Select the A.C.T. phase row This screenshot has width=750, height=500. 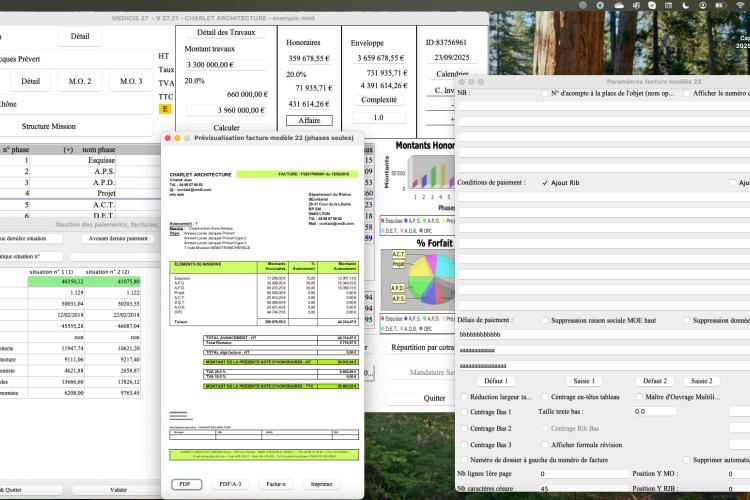[80, 205]
